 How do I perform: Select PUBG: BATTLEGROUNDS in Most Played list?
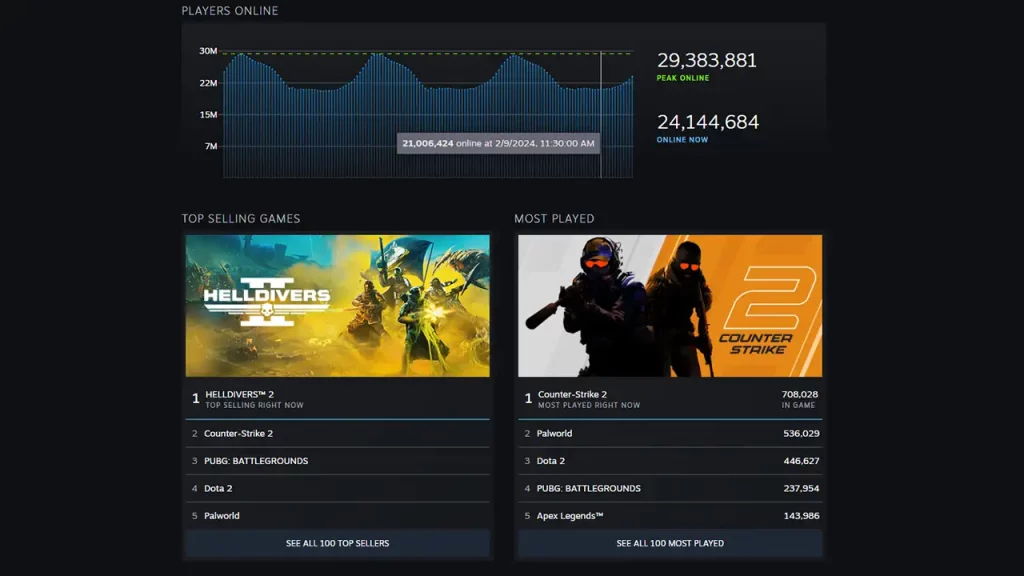[x=670, y=488]
